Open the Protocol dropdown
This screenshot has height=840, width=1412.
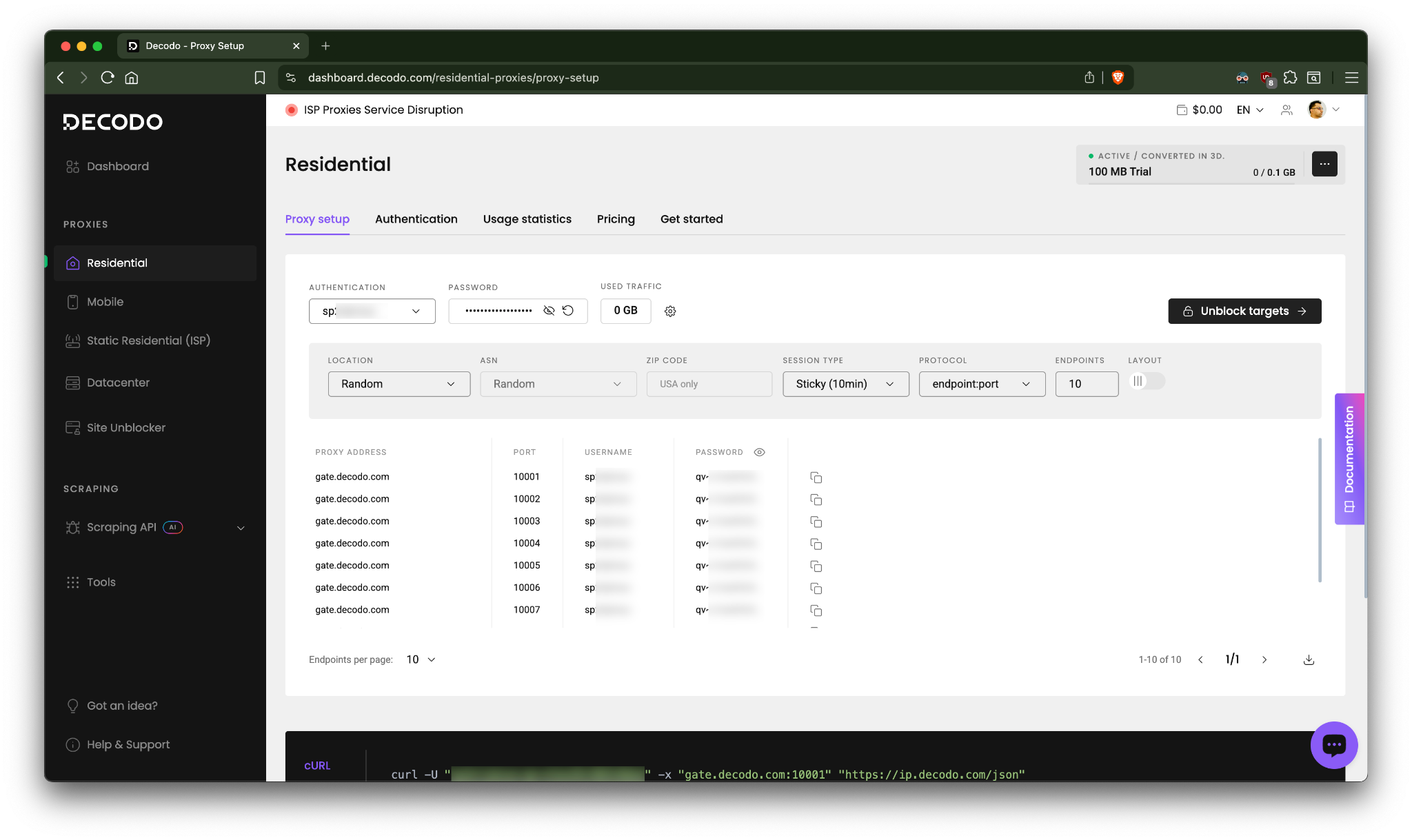982,384
